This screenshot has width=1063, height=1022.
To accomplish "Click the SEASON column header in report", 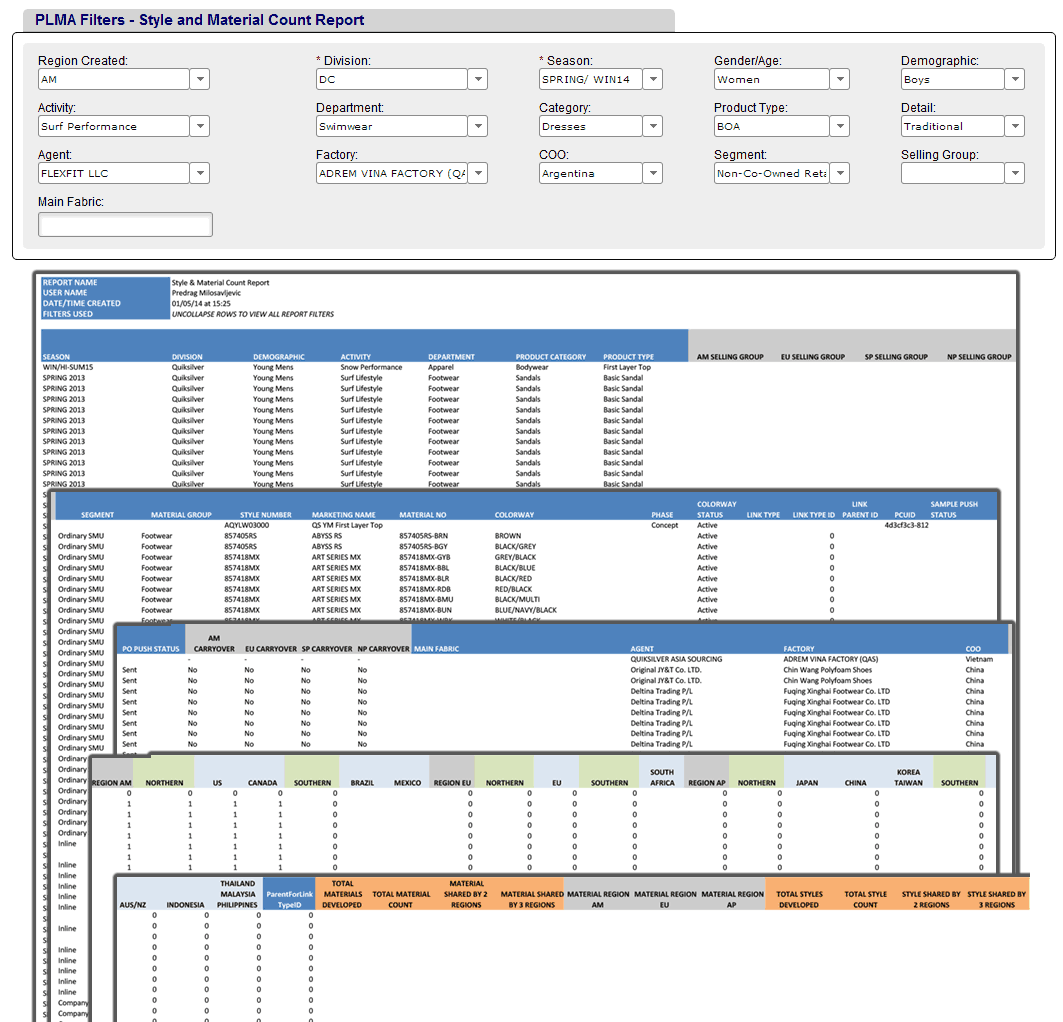I will [x=56, y=357].
